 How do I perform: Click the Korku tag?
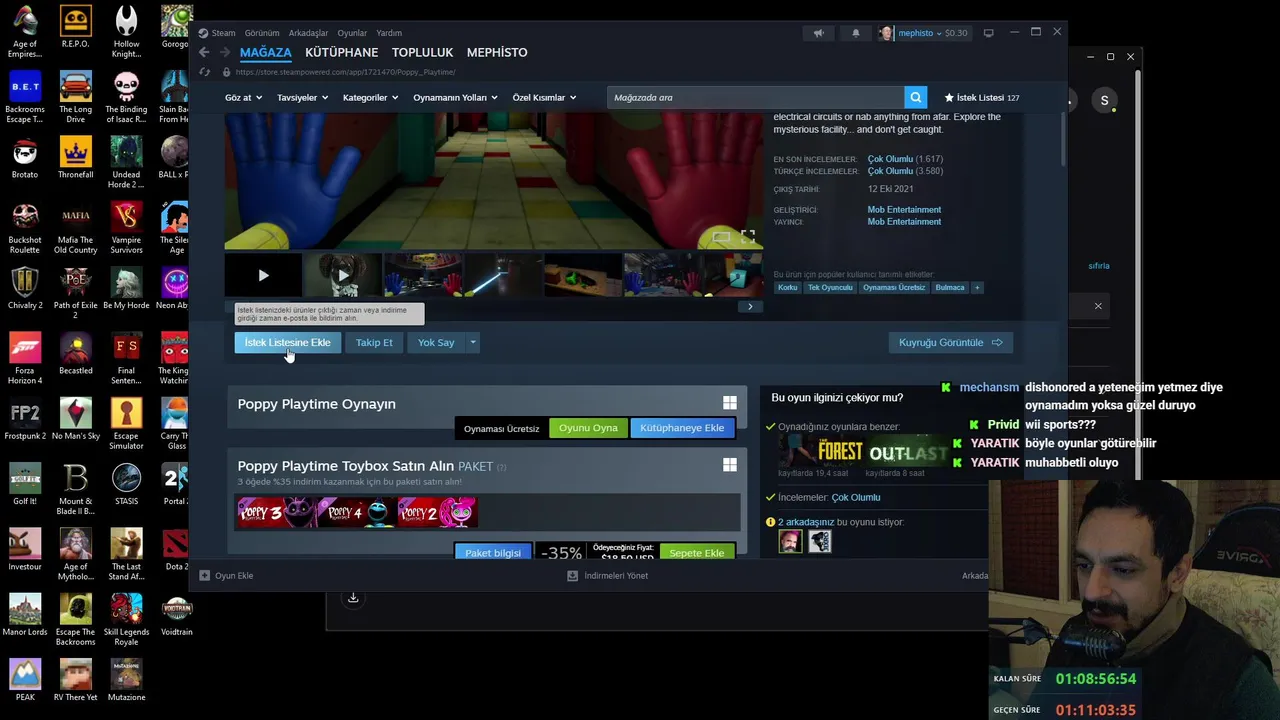click(x=787, y=287)
